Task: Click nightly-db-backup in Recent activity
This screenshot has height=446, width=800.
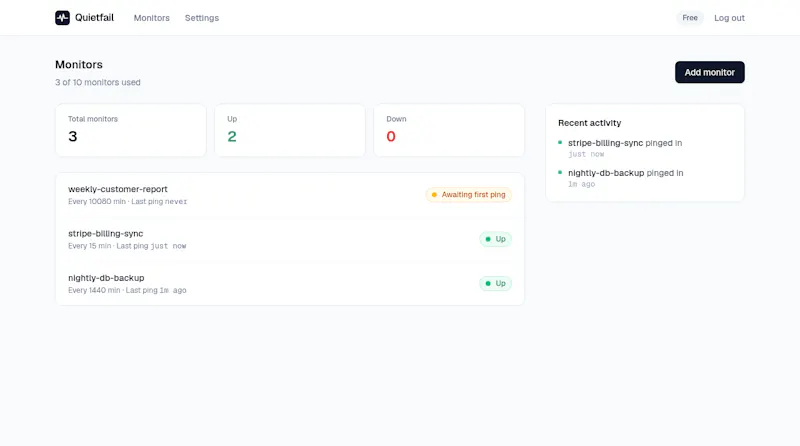Action: [x=606, y=173]
